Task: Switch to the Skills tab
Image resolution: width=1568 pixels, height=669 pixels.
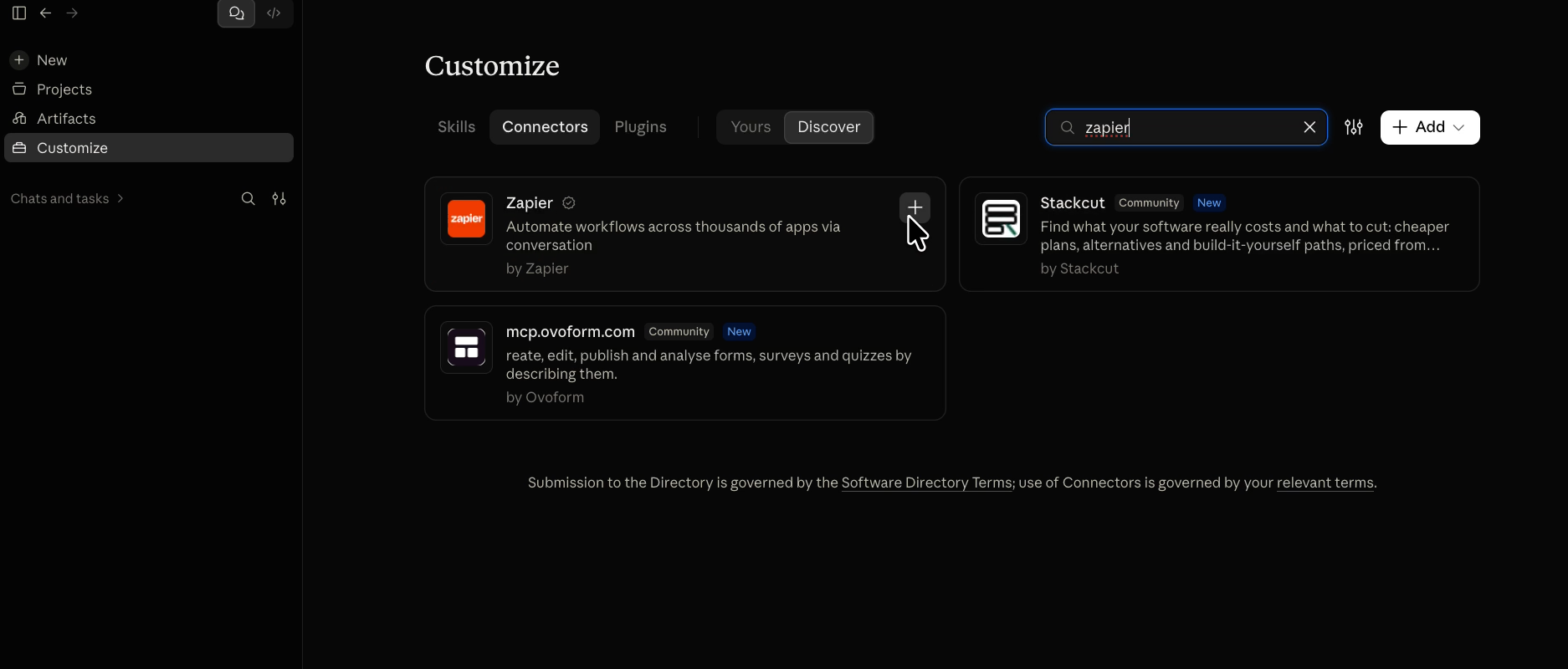Action: click(456, 127)
